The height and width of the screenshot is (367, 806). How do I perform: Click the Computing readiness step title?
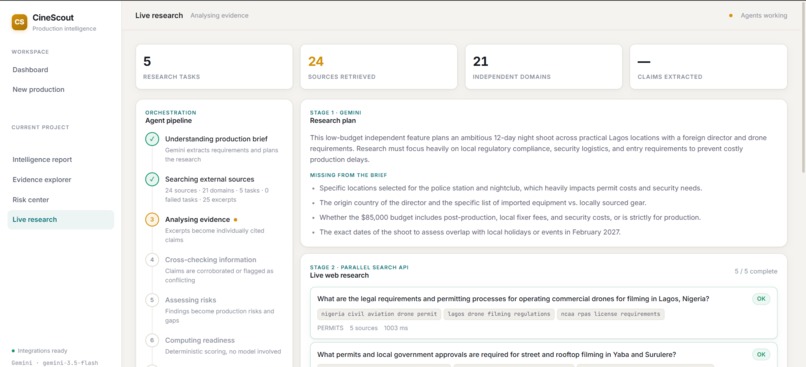199,340
